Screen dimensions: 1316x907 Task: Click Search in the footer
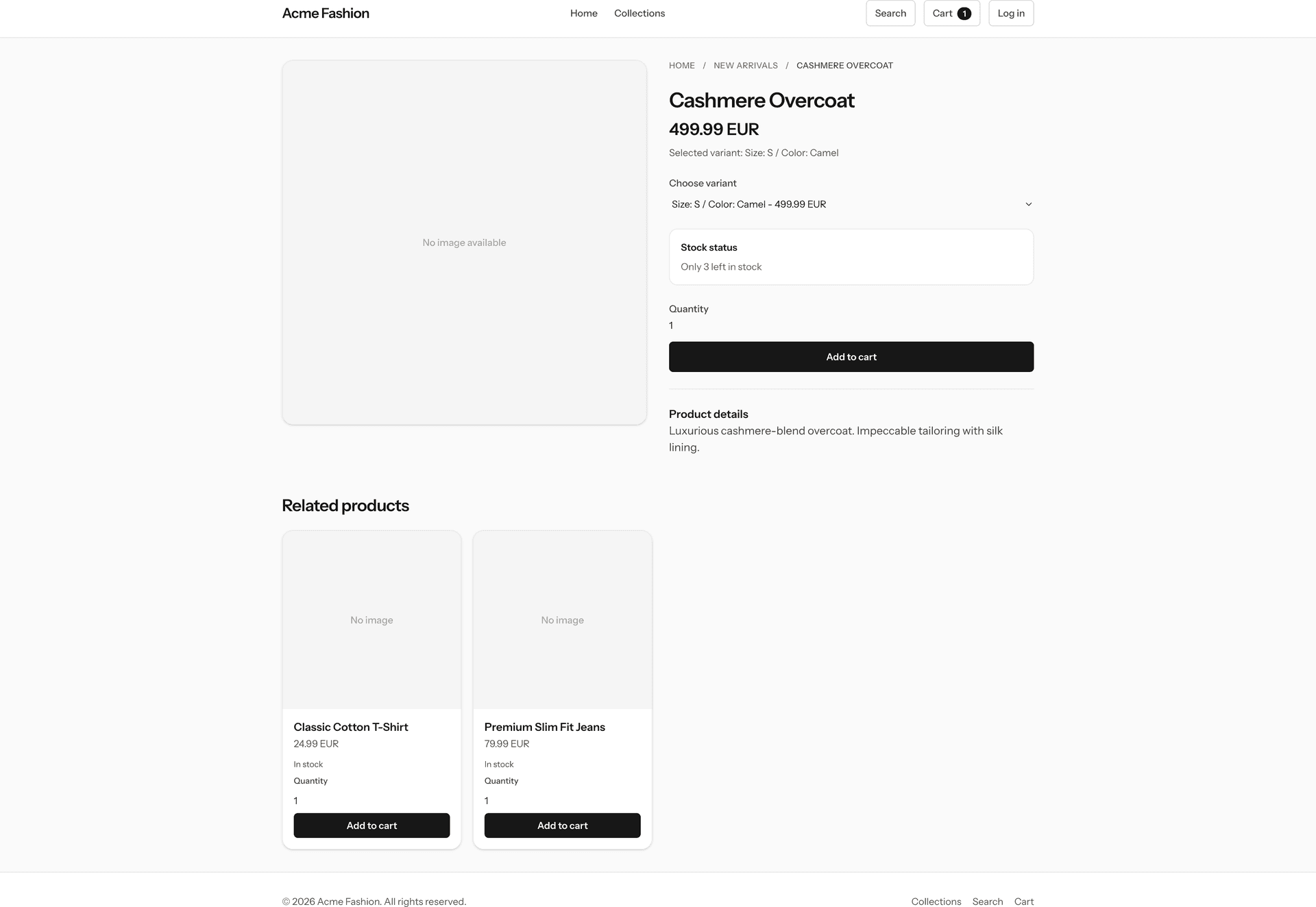(987, 901)
